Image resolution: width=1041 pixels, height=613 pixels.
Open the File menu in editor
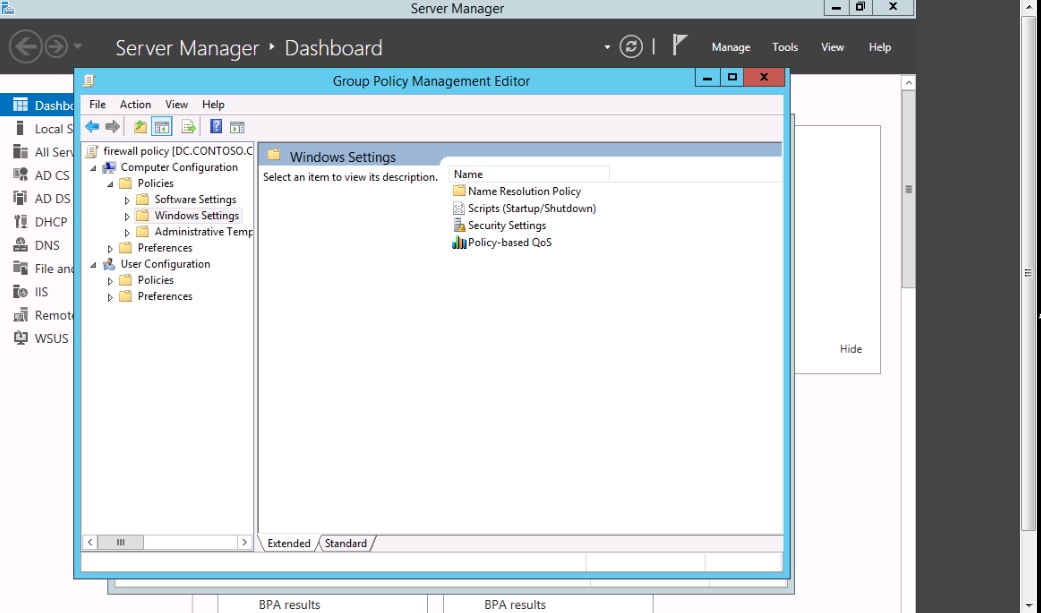(97, 104)
